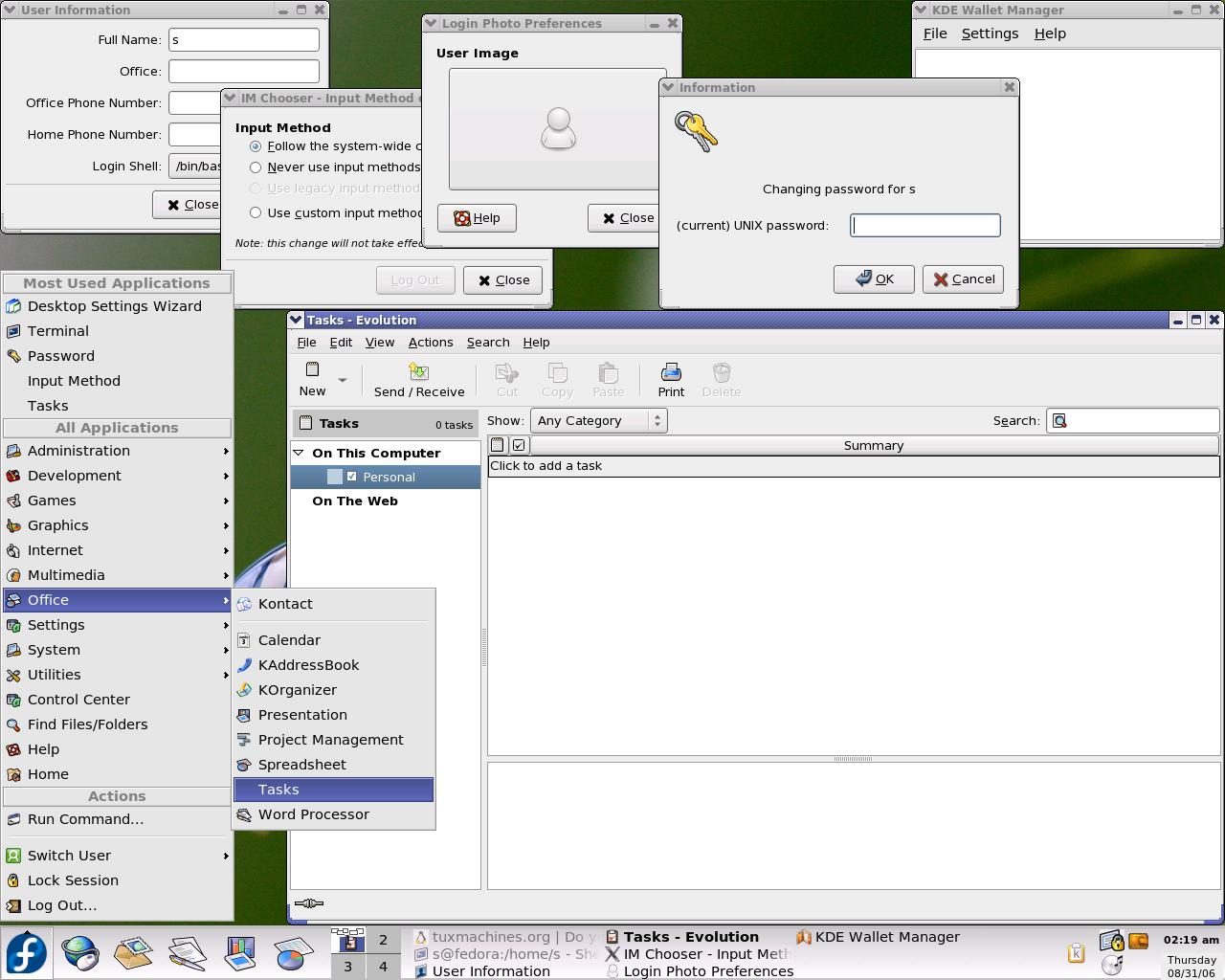Click the Evolution Search text field
The height and width of the screenshot is (980, 1225).
pos(1133,421)
